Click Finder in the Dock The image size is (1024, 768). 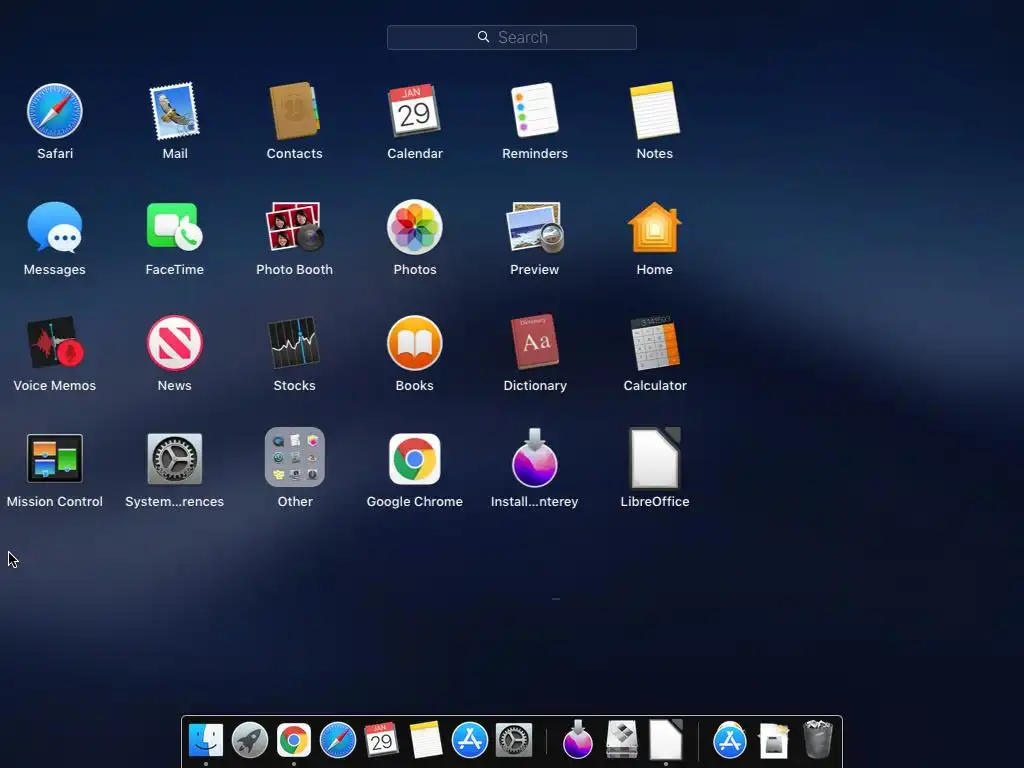pos(206,741)
